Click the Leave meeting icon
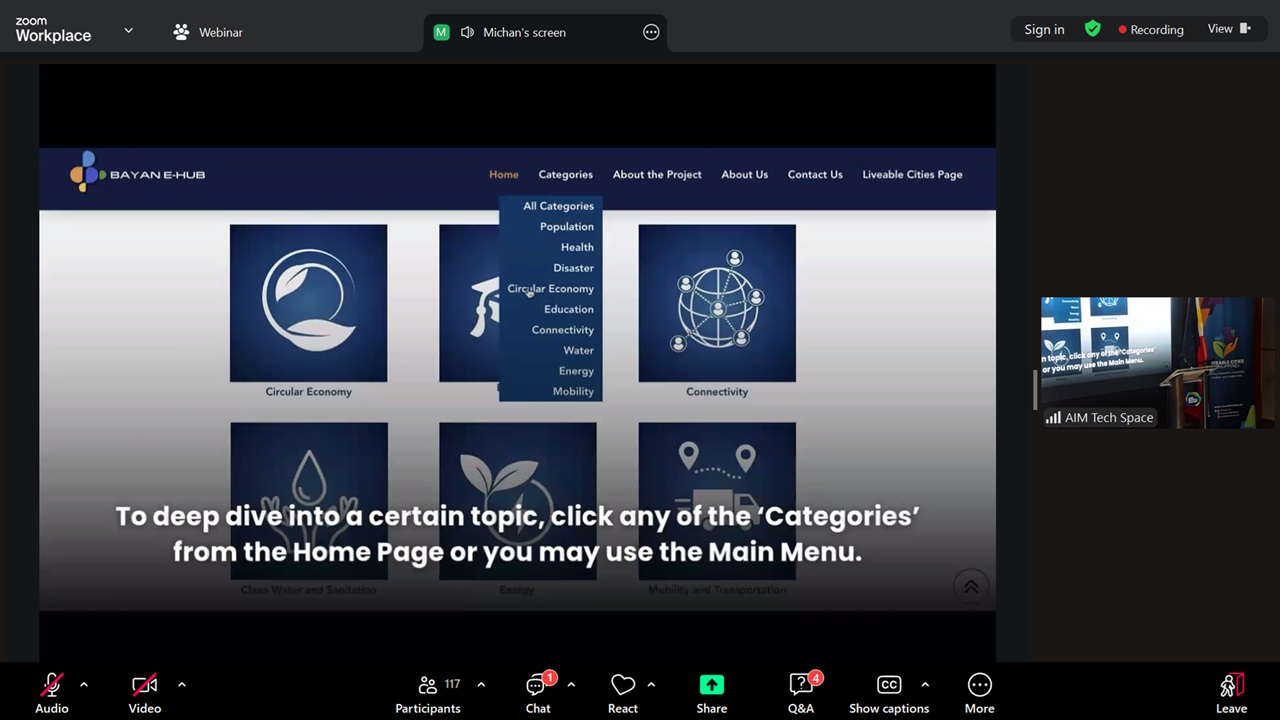Viewport: 1280px width, 720px height. pyautogui.click(x=1231, y=694)
